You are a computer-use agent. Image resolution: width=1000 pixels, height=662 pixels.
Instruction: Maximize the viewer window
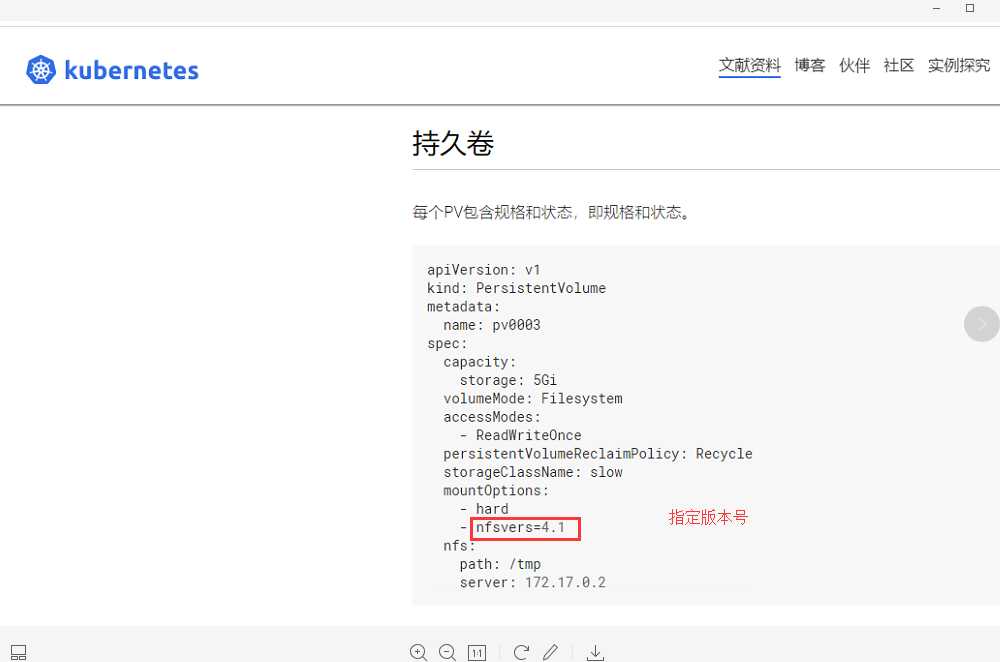tap(970, 8)
